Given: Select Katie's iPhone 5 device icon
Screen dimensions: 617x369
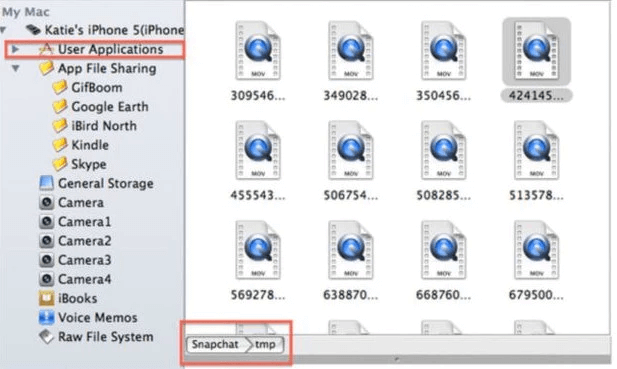Looking at the screenshot, I should click(34, 30).
